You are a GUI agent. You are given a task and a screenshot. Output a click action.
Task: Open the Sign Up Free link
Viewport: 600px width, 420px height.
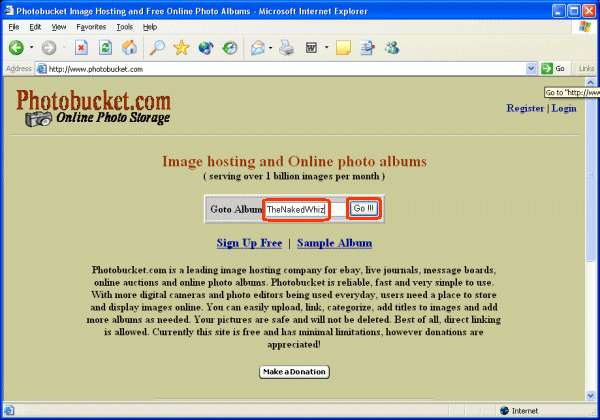tap(249, 243)
